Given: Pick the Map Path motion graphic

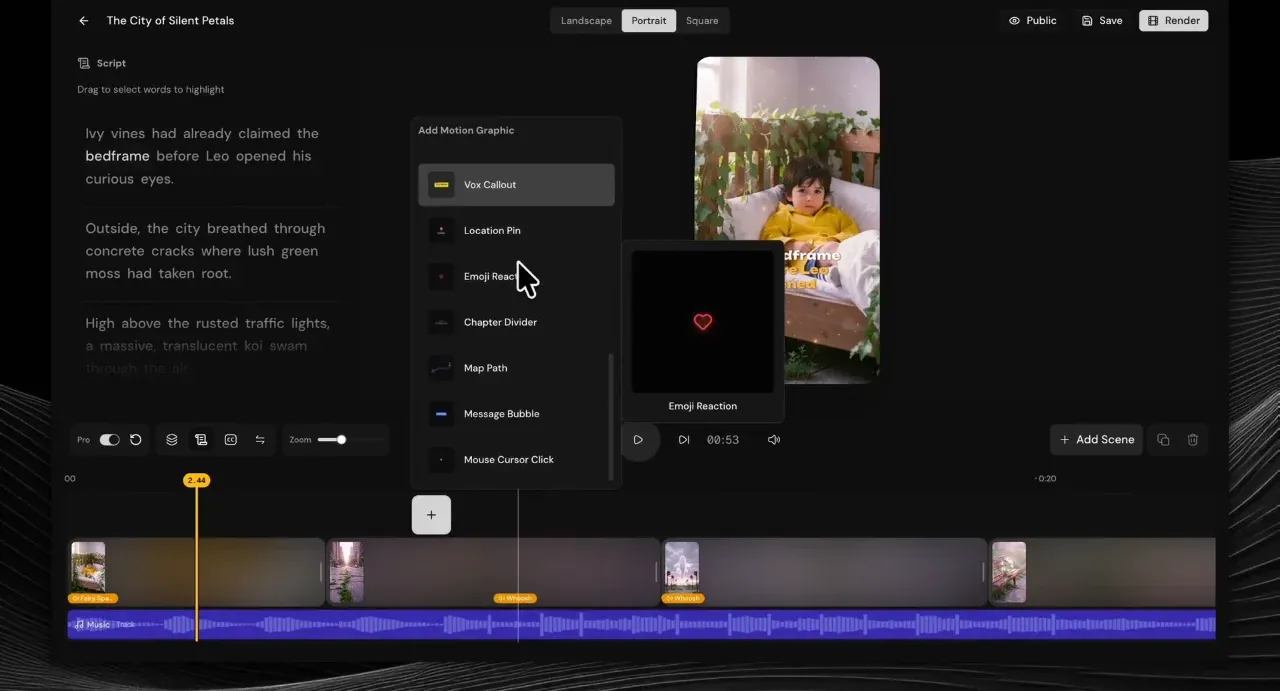Looking at the screenshot, I should (x=516, y=368).
